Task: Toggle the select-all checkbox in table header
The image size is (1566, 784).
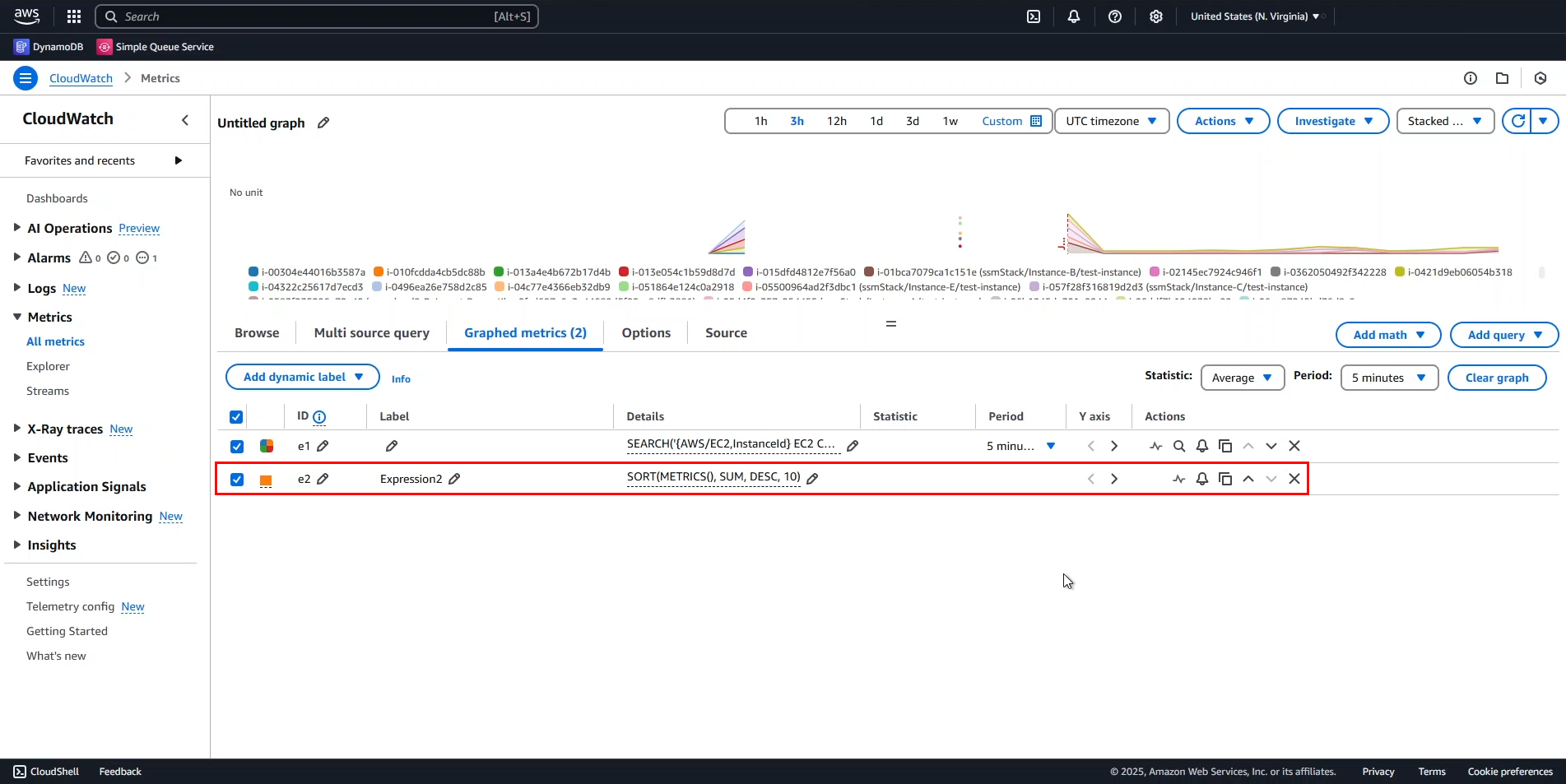Action: coord(236,417)
